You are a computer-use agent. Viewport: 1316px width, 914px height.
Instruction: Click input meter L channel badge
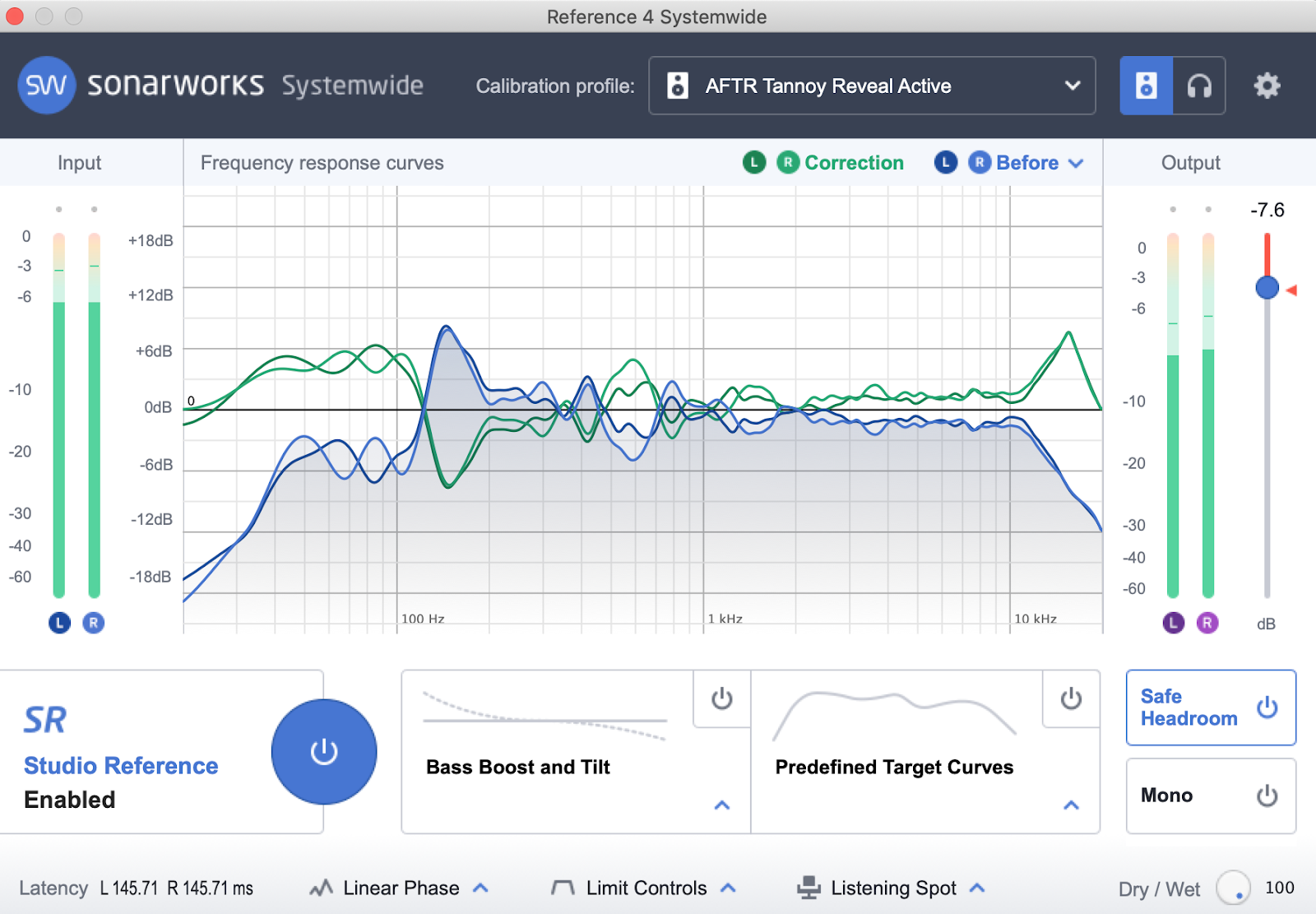coord(59,623)
